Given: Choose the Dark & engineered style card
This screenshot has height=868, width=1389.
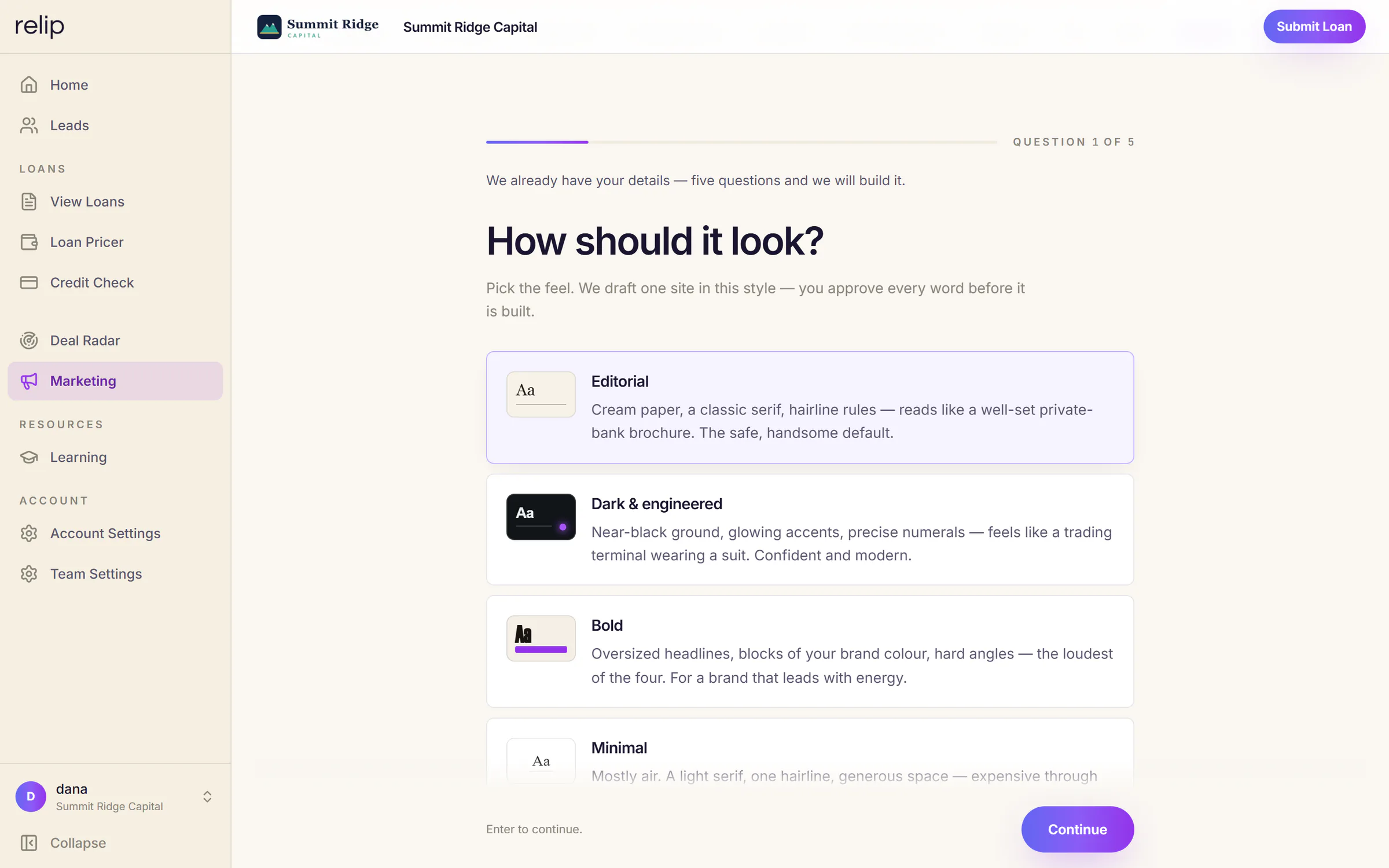Looking at the screenshot, I should point(810,529).
